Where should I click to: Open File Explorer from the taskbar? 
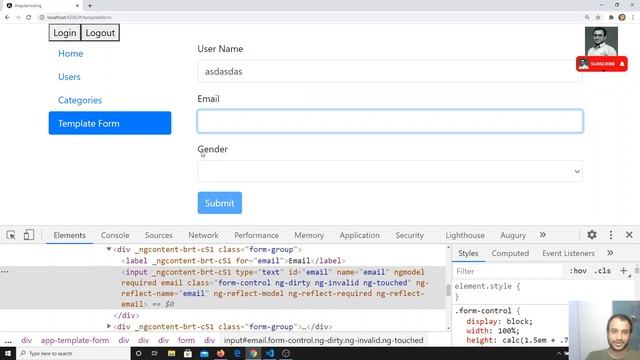pyautogui.click(x=171, y=353)
